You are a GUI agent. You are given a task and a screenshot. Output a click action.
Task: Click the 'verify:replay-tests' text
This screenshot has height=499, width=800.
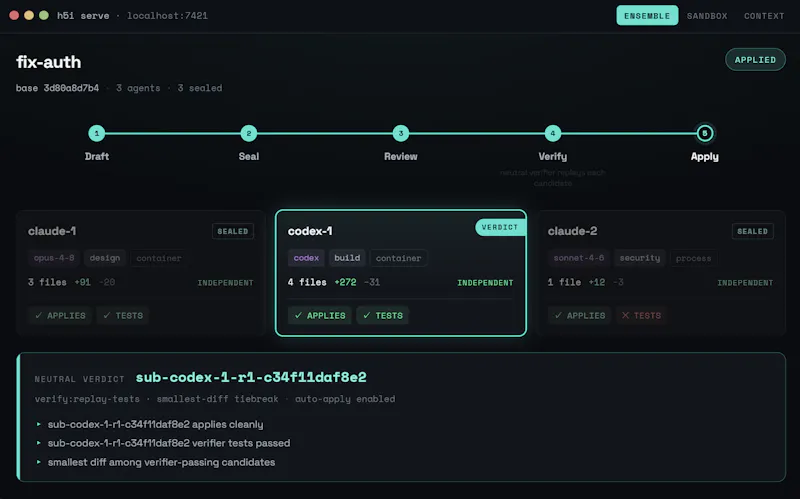click(87, 398)
